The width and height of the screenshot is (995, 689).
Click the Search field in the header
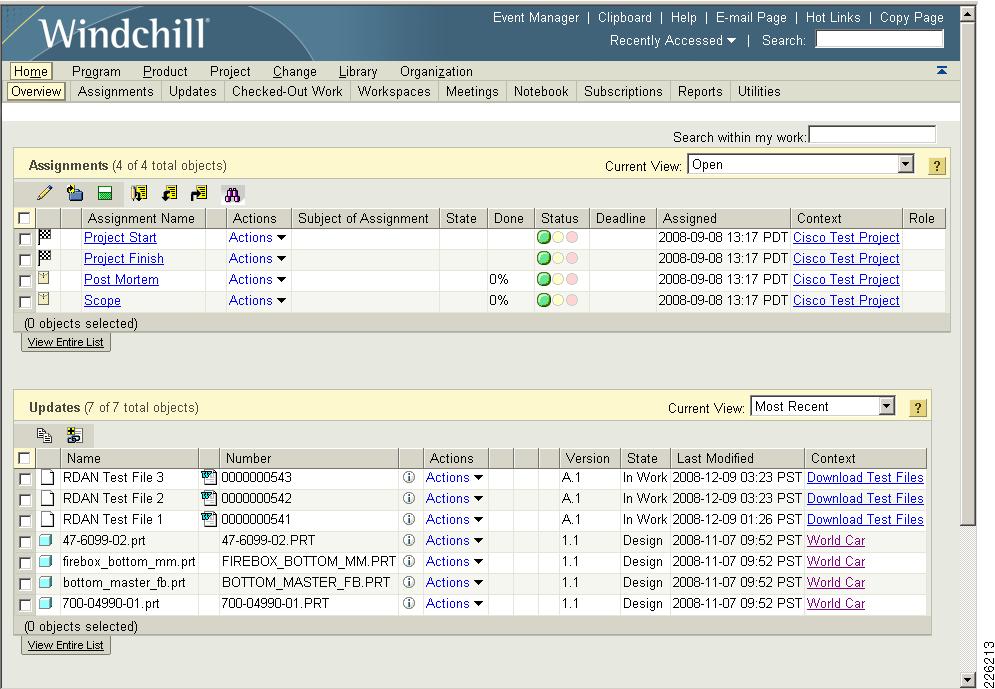coord(880,39)
